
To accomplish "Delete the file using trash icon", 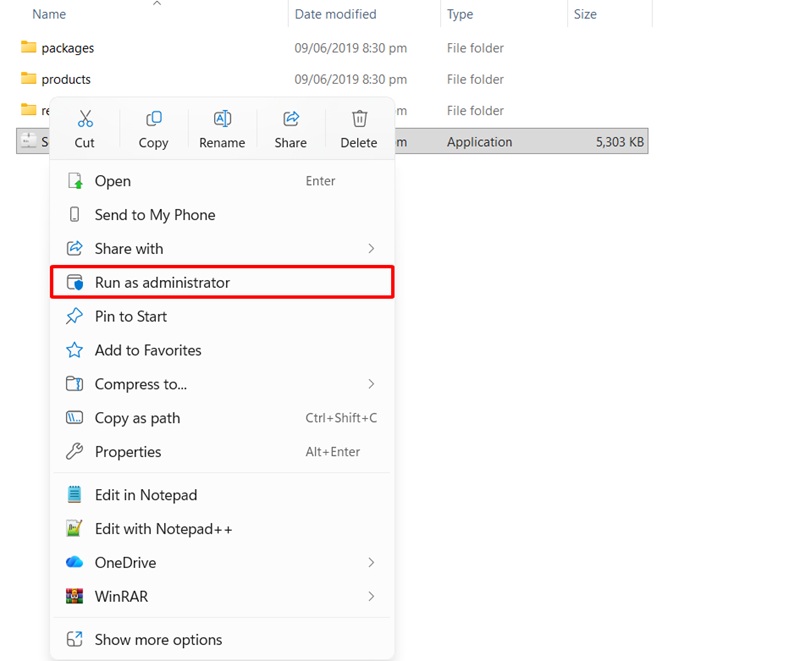I will 358,120.
